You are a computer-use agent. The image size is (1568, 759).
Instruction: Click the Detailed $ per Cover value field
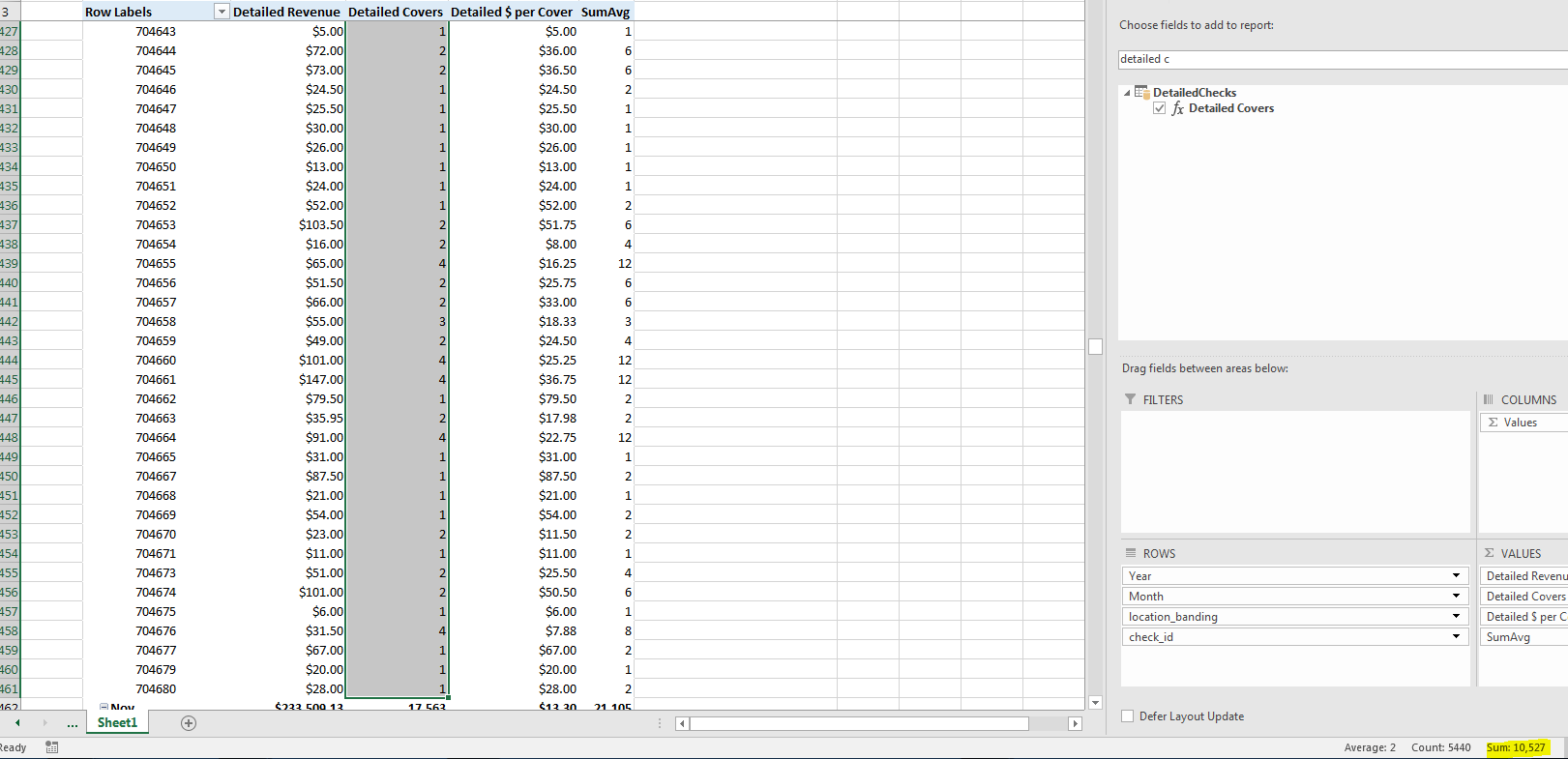click(1524, 617)
